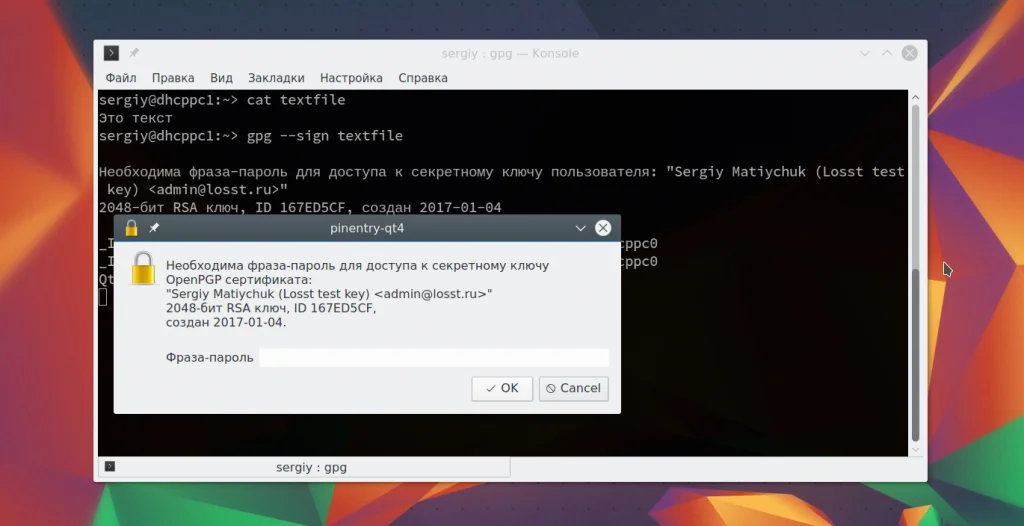Open the Закладки menu

pyautogui.click(x=276, y=78)
